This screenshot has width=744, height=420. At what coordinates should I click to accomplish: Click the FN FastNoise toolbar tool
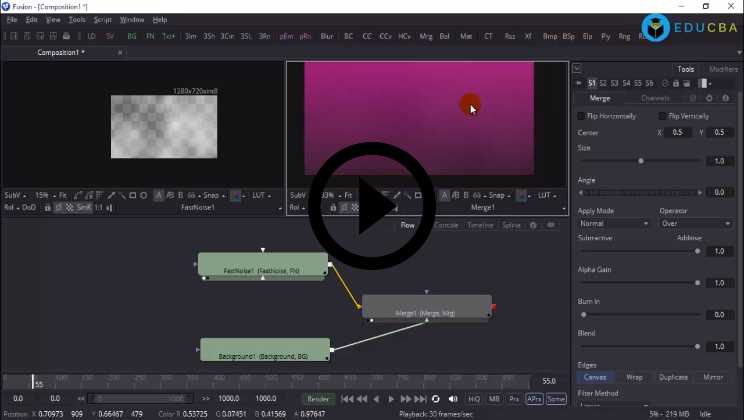point(150,36)
